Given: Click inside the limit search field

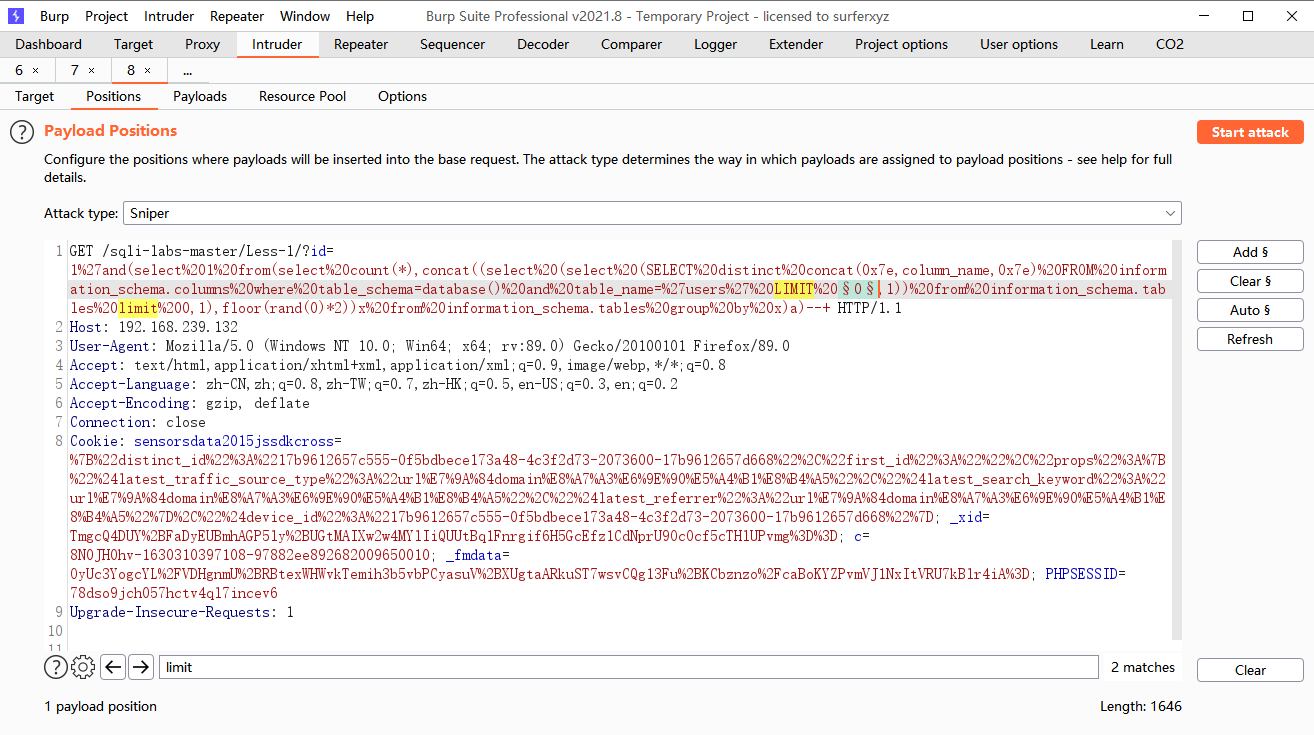Looking at the screenshot, I should 628,667.
